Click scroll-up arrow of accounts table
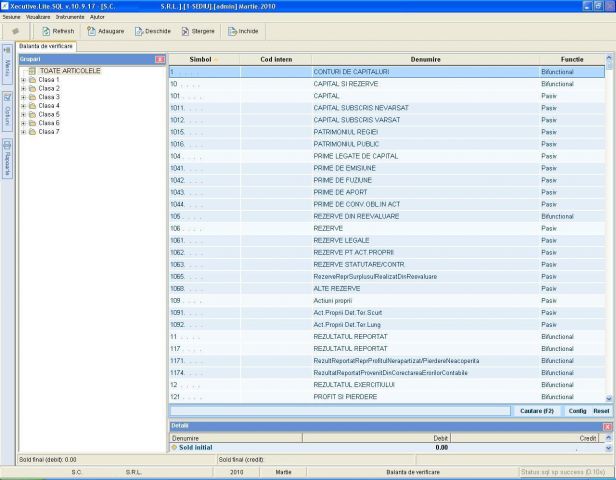 pos(609,58)
